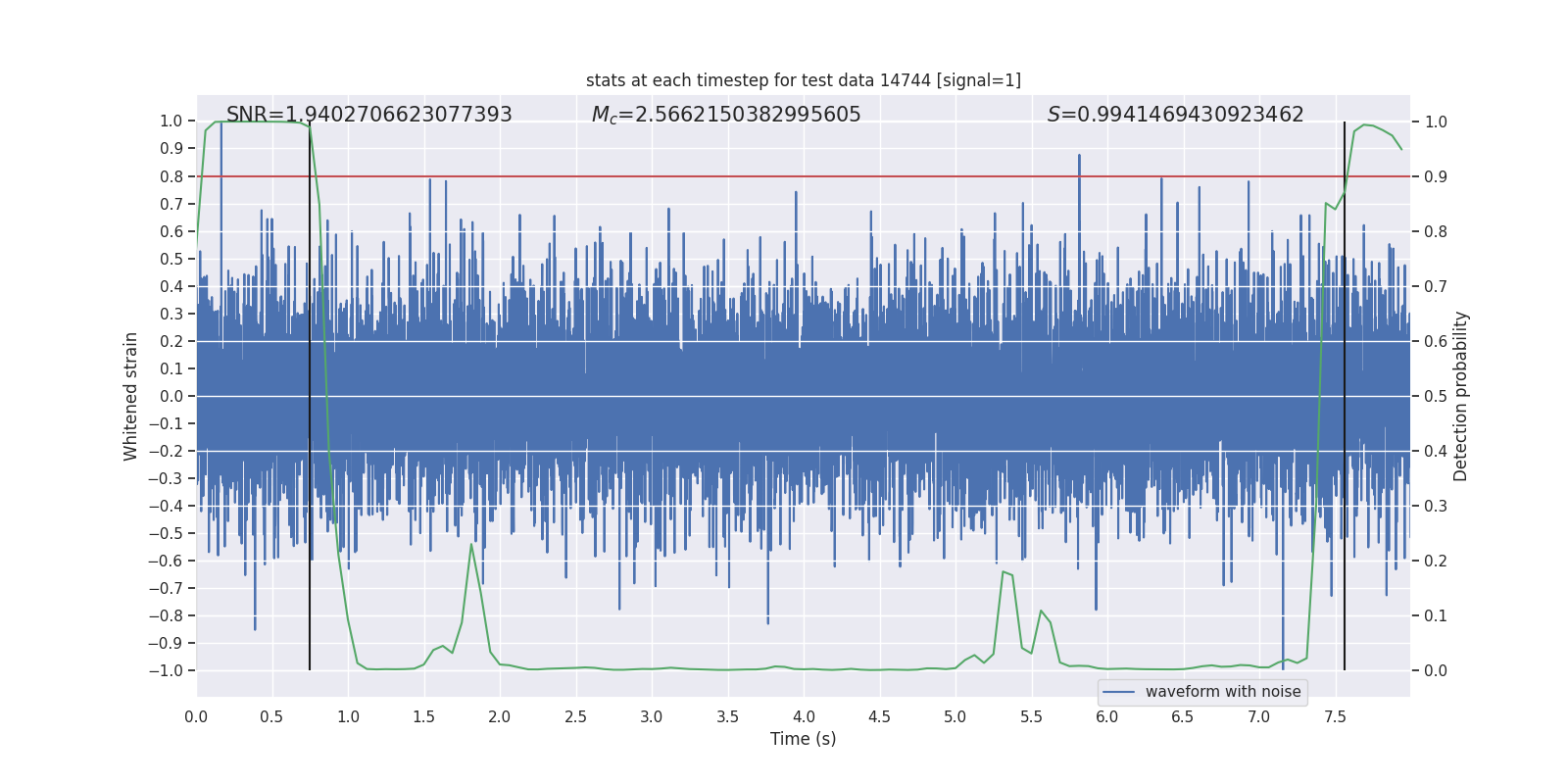The height and width of the screenshot is (784, 1568).
Task: Click the x-axis tick label 4.0
Action: click(x=804, y=716)
